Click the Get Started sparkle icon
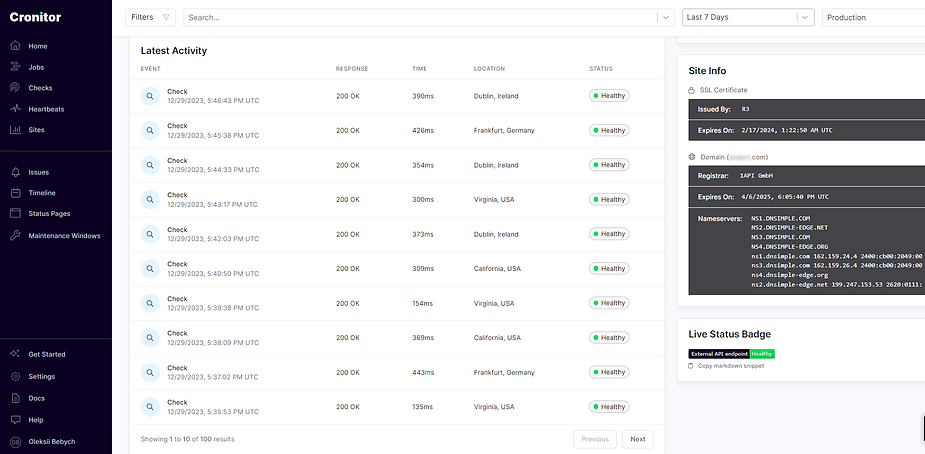Viewport: 925px width, 454px height. [15, 354]
